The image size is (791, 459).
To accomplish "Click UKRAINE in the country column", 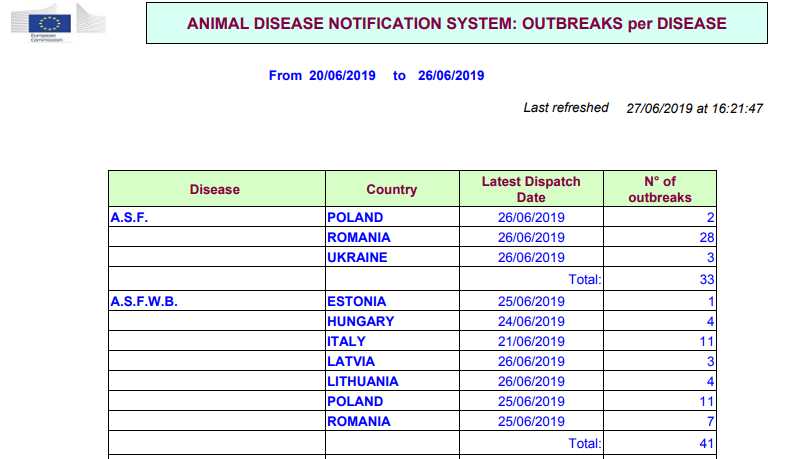I will click(357, 257).
